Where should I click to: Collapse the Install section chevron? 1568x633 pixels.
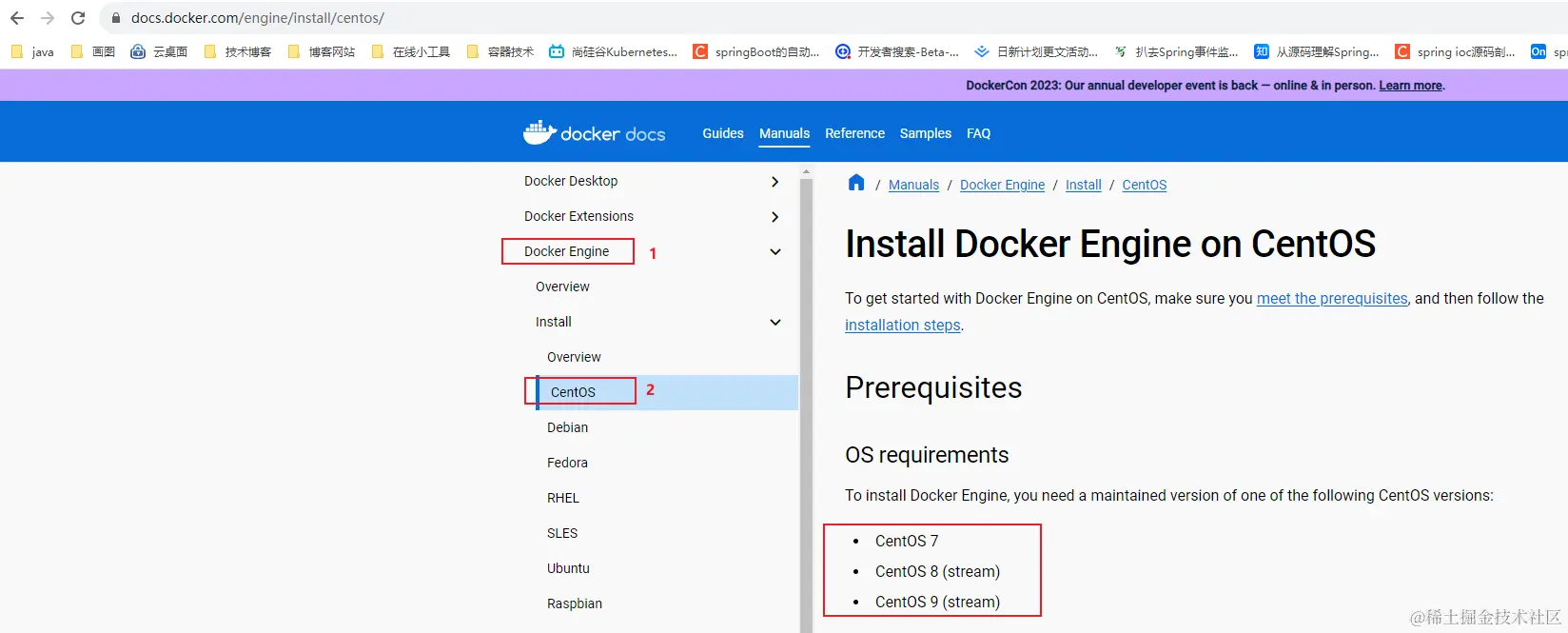click(x=774, y=323)
